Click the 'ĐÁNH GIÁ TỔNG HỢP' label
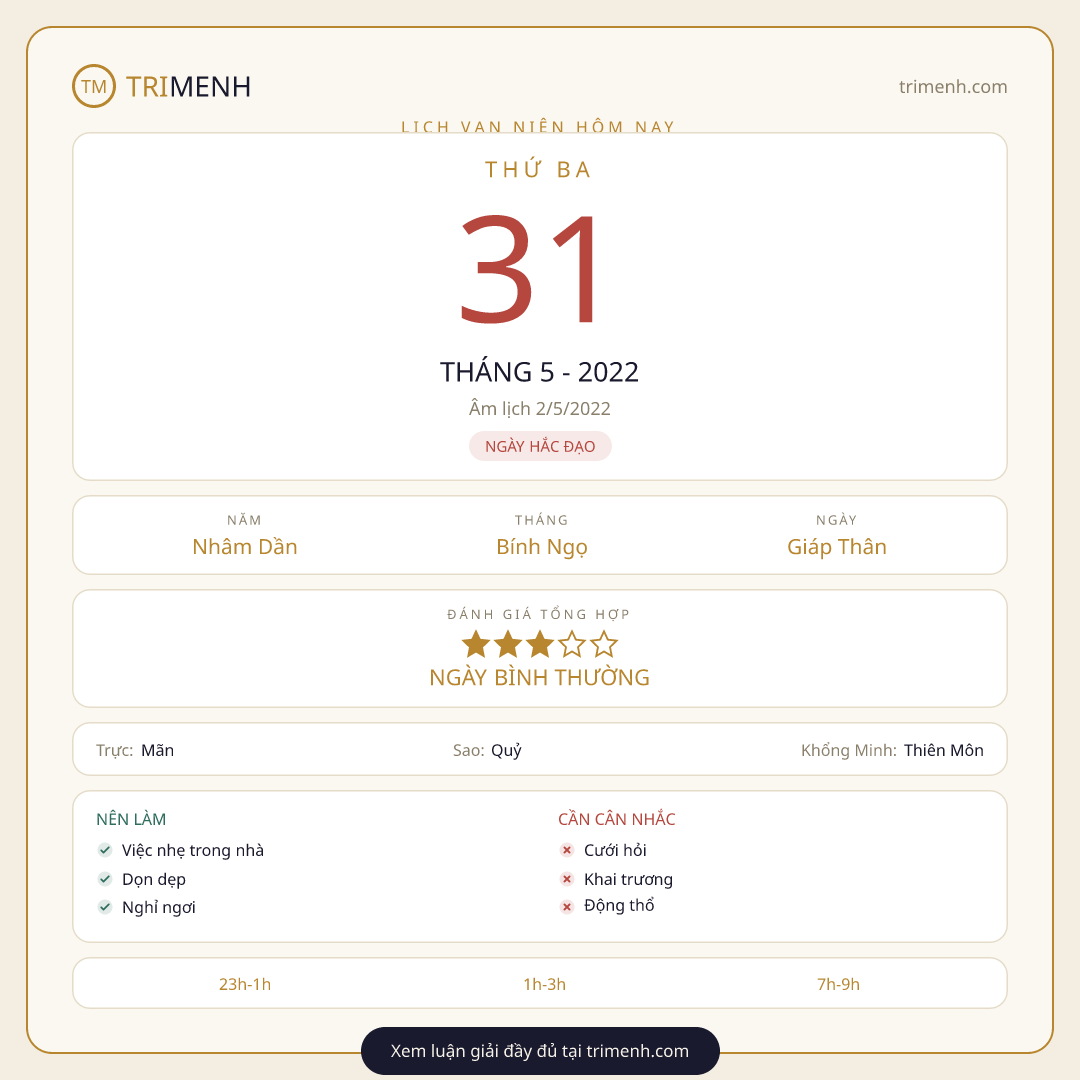The image size is (1080, 1080). pyautogui.click(x=539, y=614)
